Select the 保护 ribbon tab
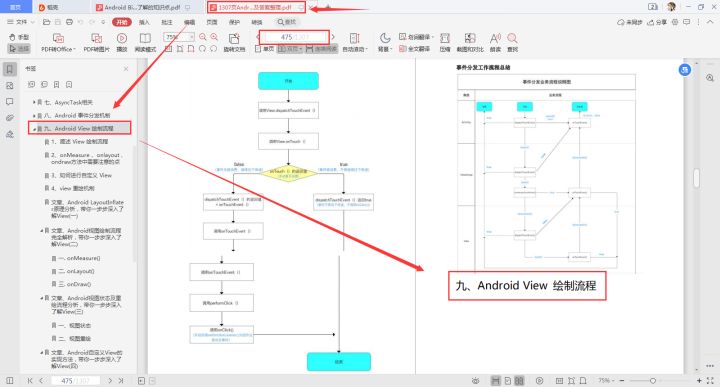Screen dimensions: 720x387 [x=234, y=22]
